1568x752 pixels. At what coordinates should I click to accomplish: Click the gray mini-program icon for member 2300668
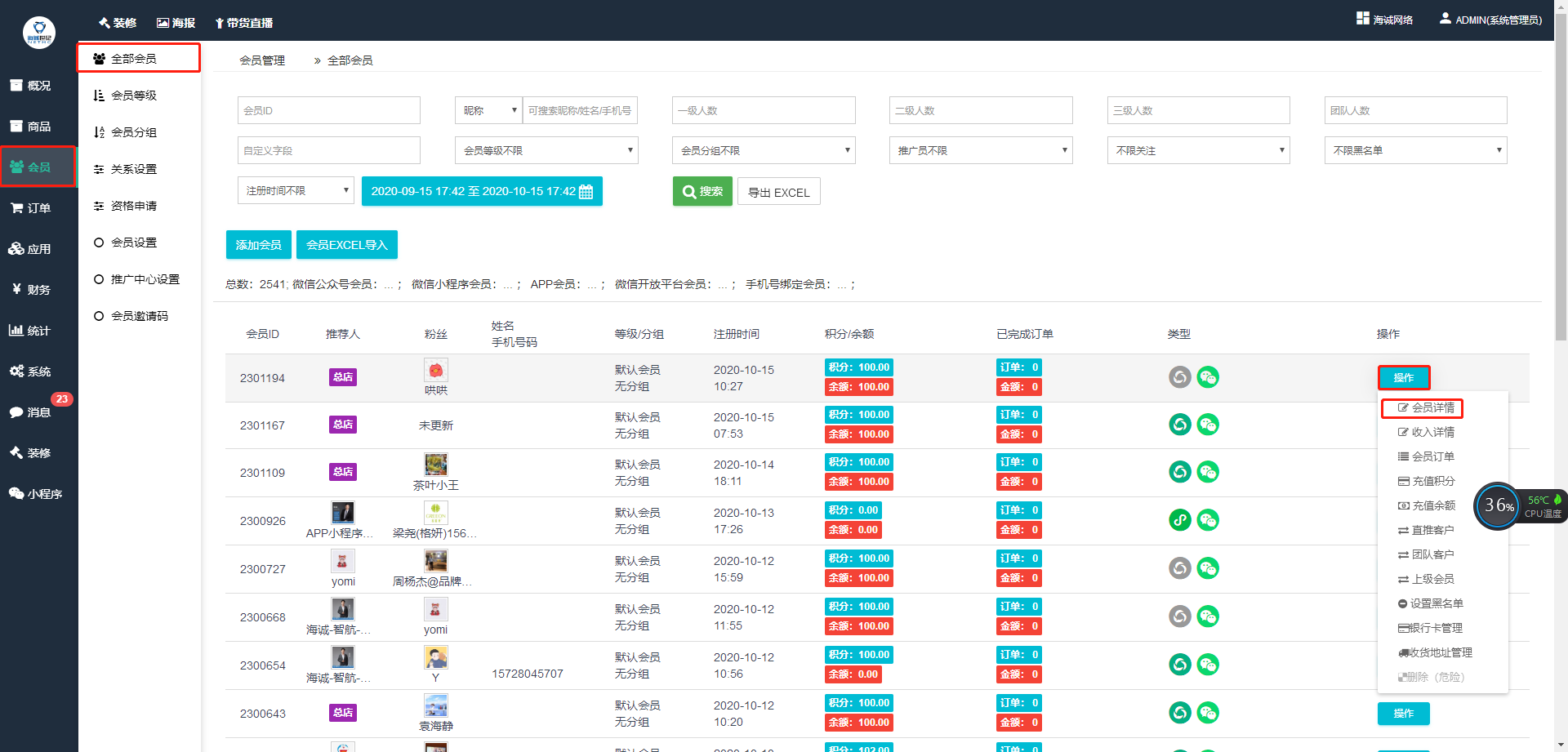(x=1180, y=616)
